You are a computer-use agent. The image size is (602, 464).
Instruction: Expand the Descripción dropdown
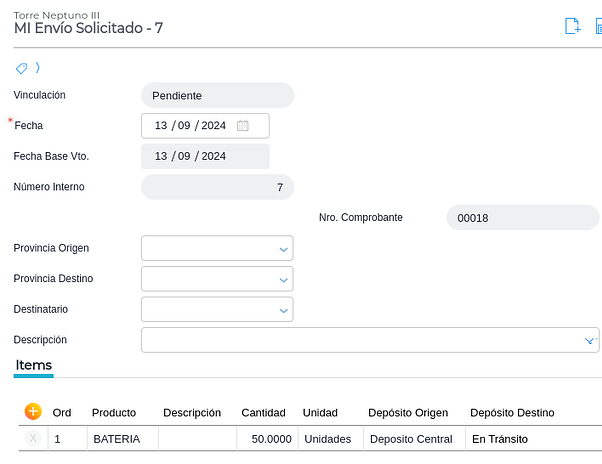pyautogui.click(x=589, y=341)
